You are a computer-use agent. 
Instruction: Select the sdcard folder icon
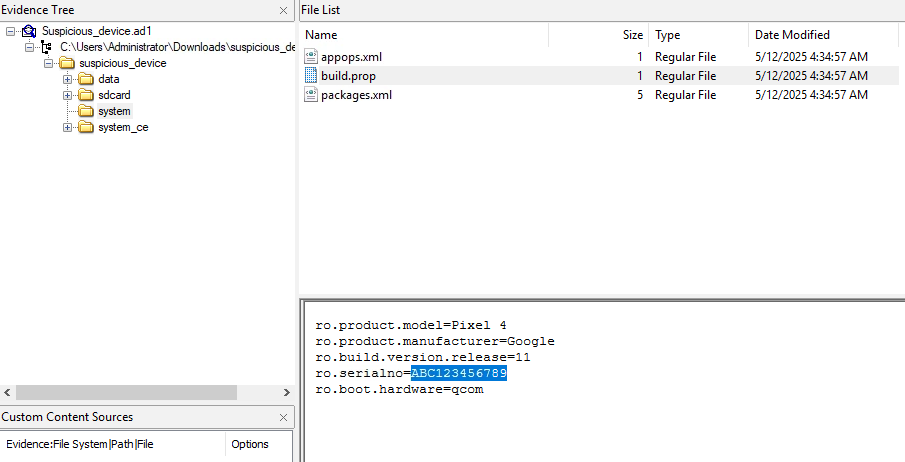[x=86, y=95]
